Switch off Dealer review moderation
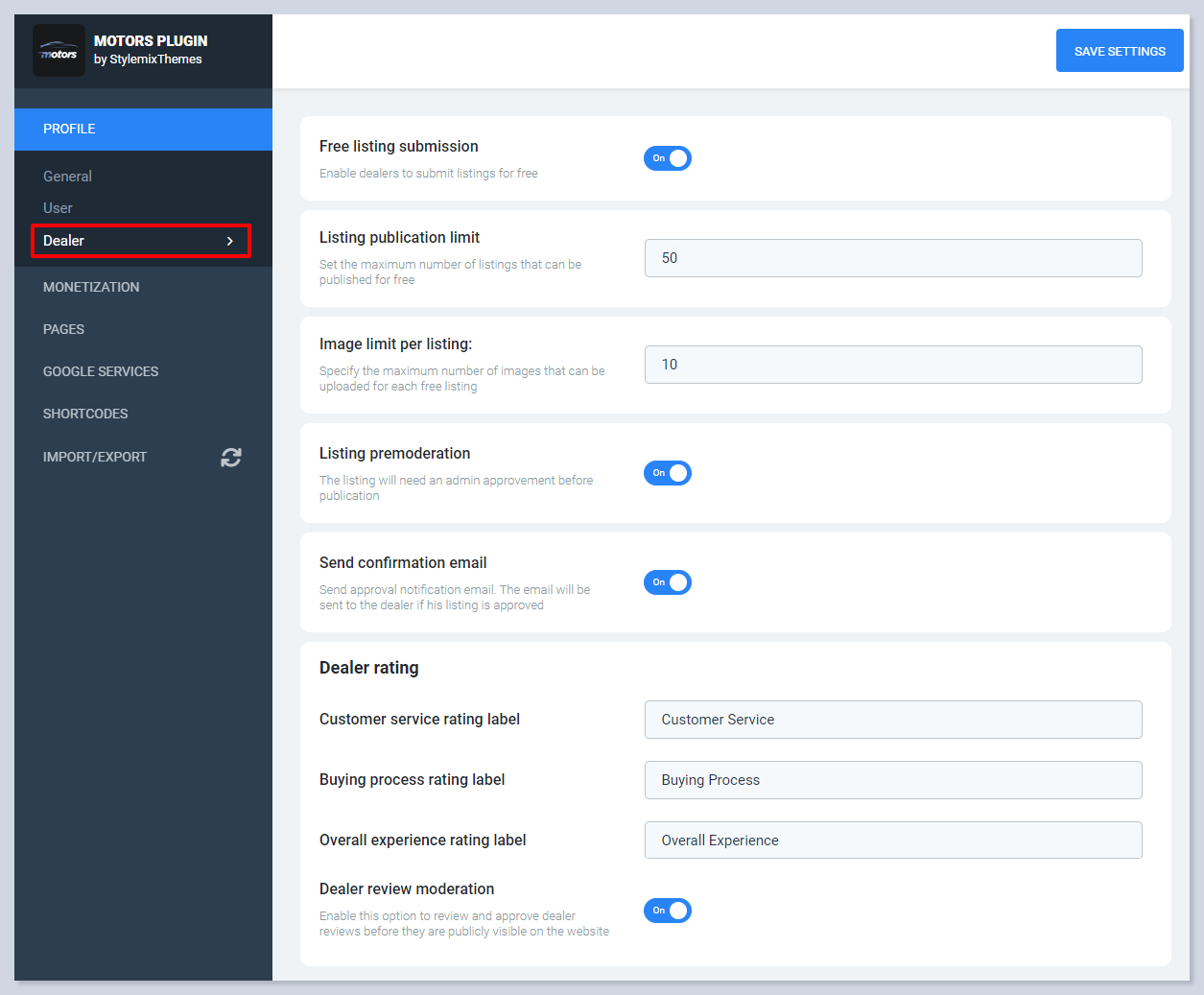Screen dimensions: 1204x995 (668, 911)
